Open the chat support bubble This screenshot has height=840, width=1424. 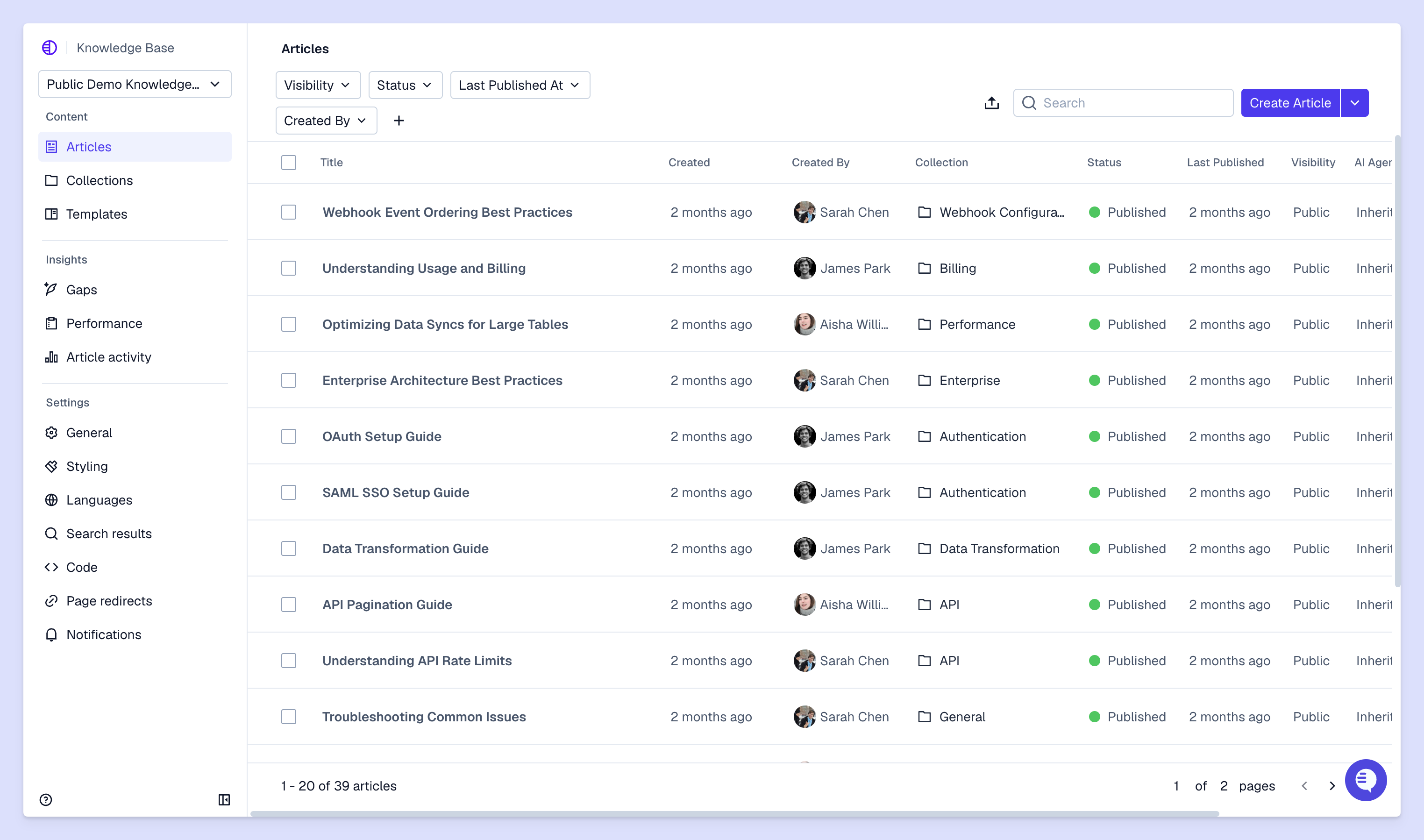pos(1365,780)
